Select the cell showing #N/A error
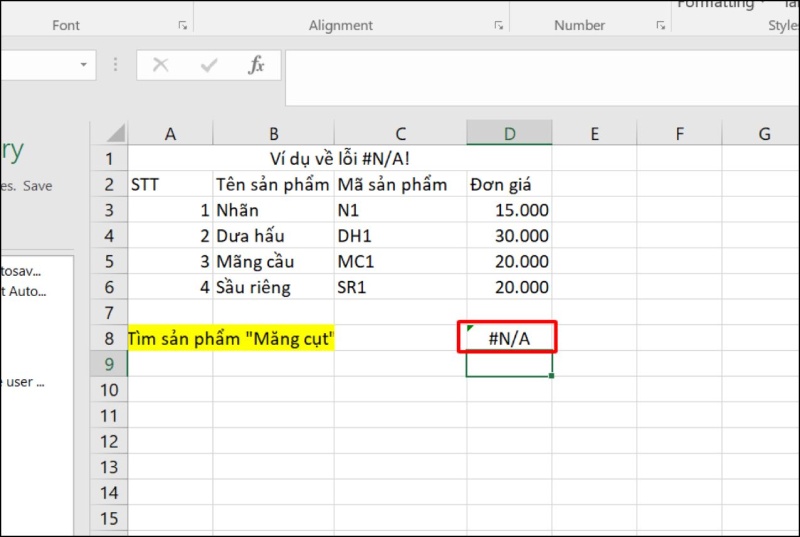 click(509, 338)
